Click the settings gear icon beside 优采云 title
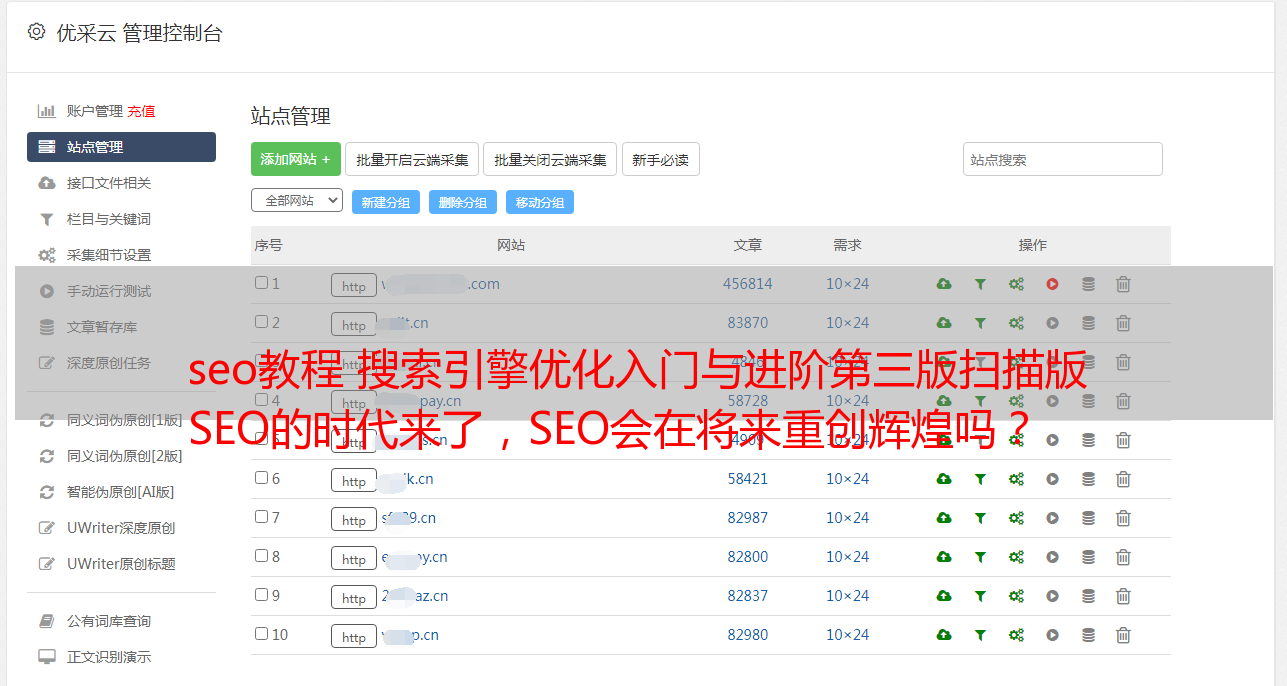This screenshot has width=1287, height=686. click(37, 32)
